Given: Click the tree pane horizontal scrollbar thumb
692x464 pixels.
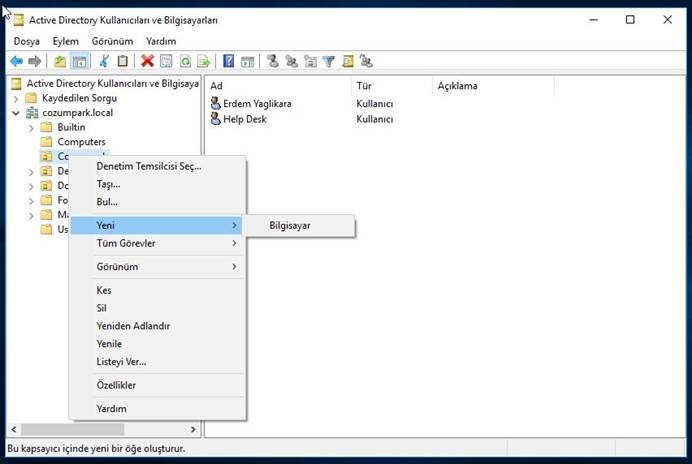Looking at the screenshot, I should pos(72,429).
